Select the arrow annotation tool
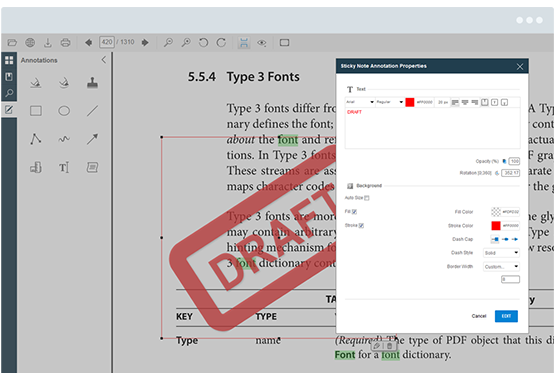555x373 pixels. [92, 139]
